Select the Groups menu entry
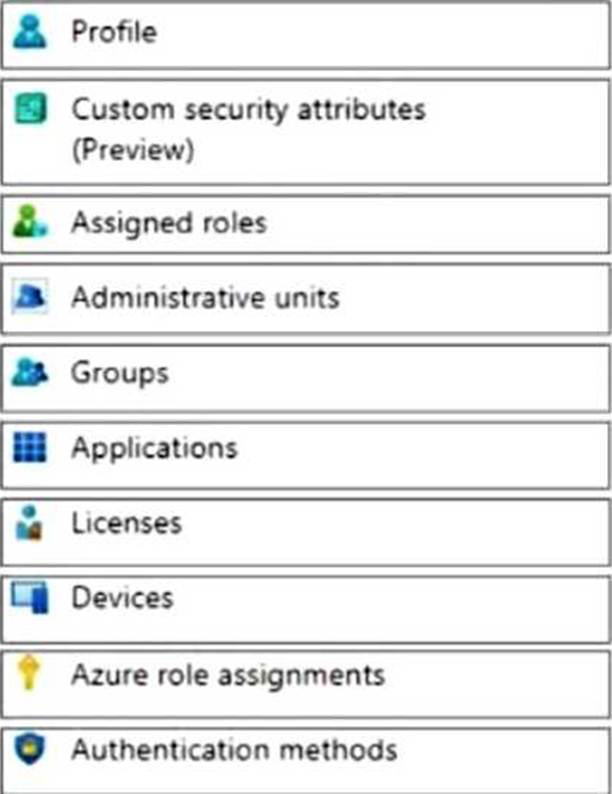The image size is (612, 794). coord(119,373)
